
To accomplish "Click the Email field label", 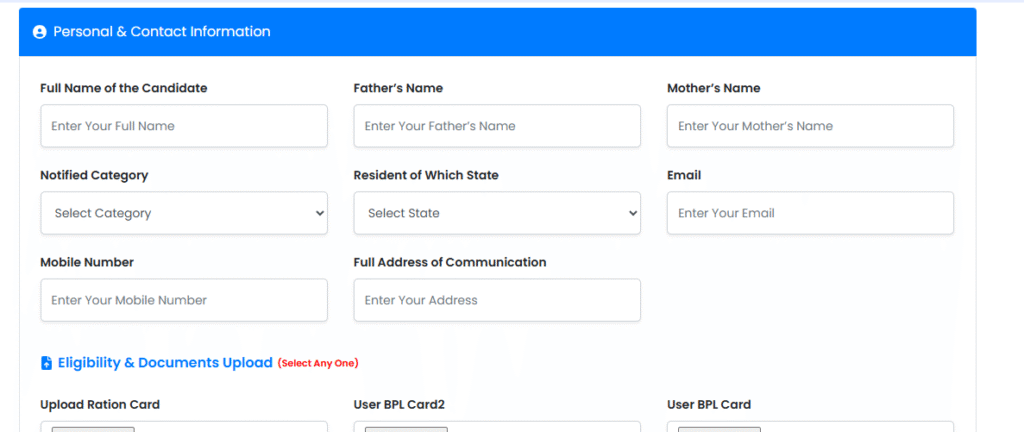I will click(684, 175).
